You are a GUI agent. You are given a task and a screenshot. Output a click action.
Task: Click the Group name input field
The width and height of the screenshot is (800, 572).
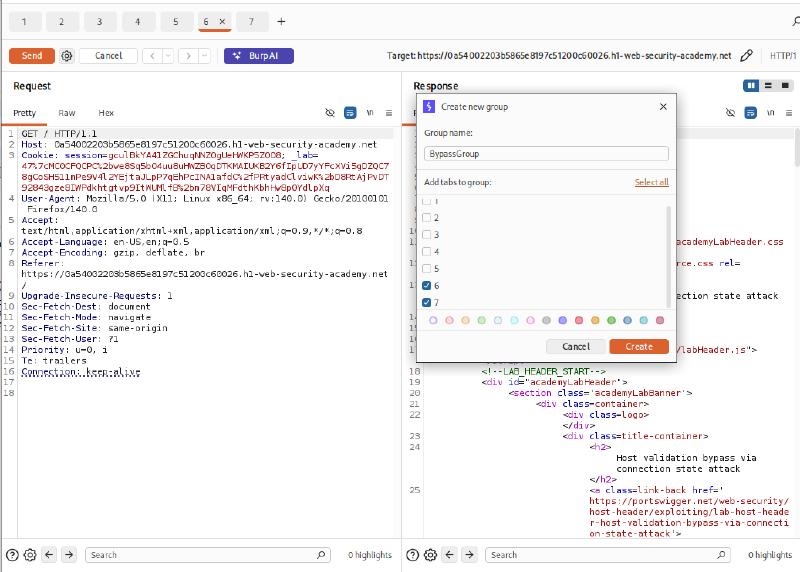[546, 154]
